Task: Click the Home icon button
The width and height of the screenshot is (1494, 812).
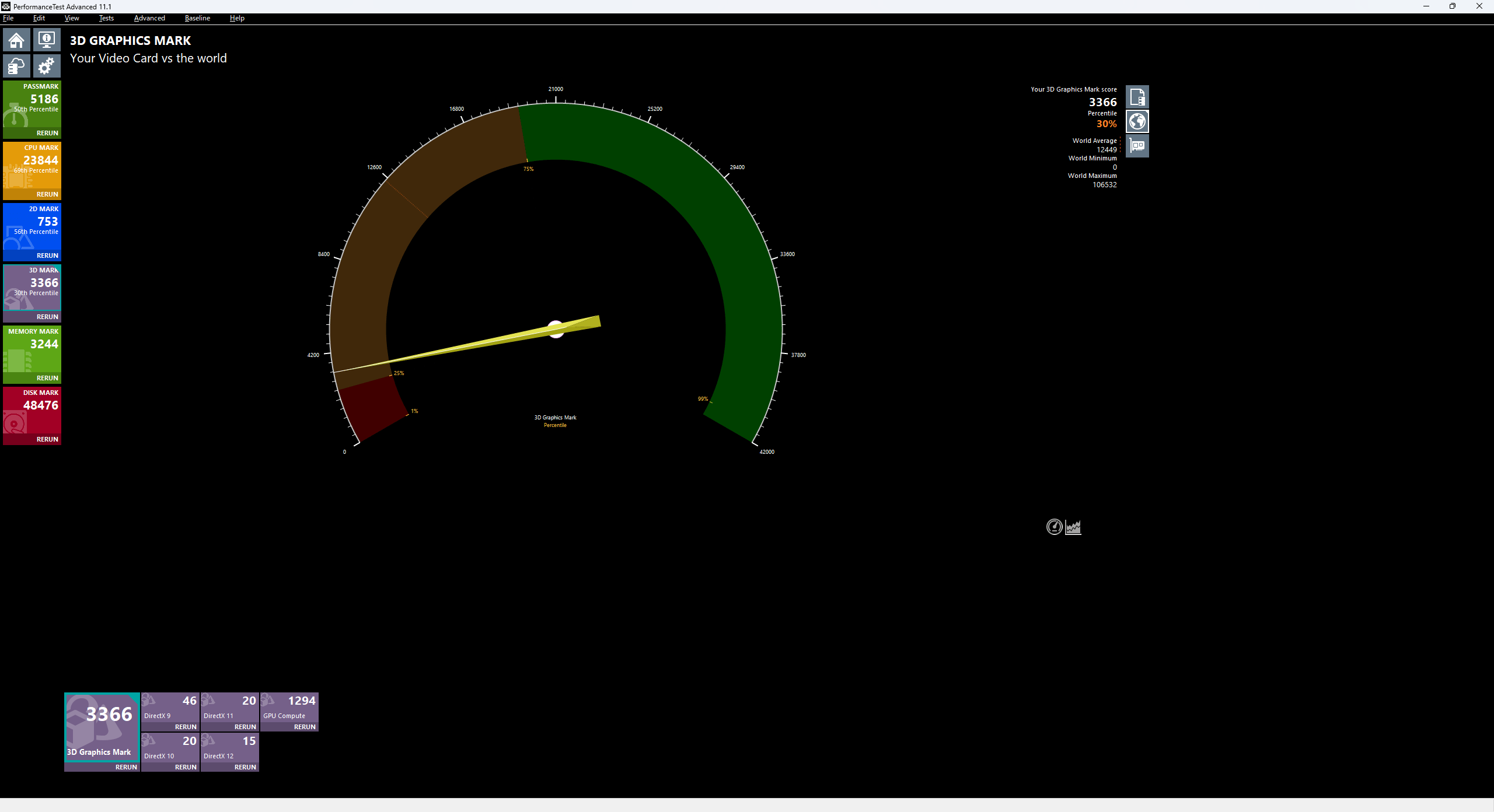Action: click(x=16, y=40)
